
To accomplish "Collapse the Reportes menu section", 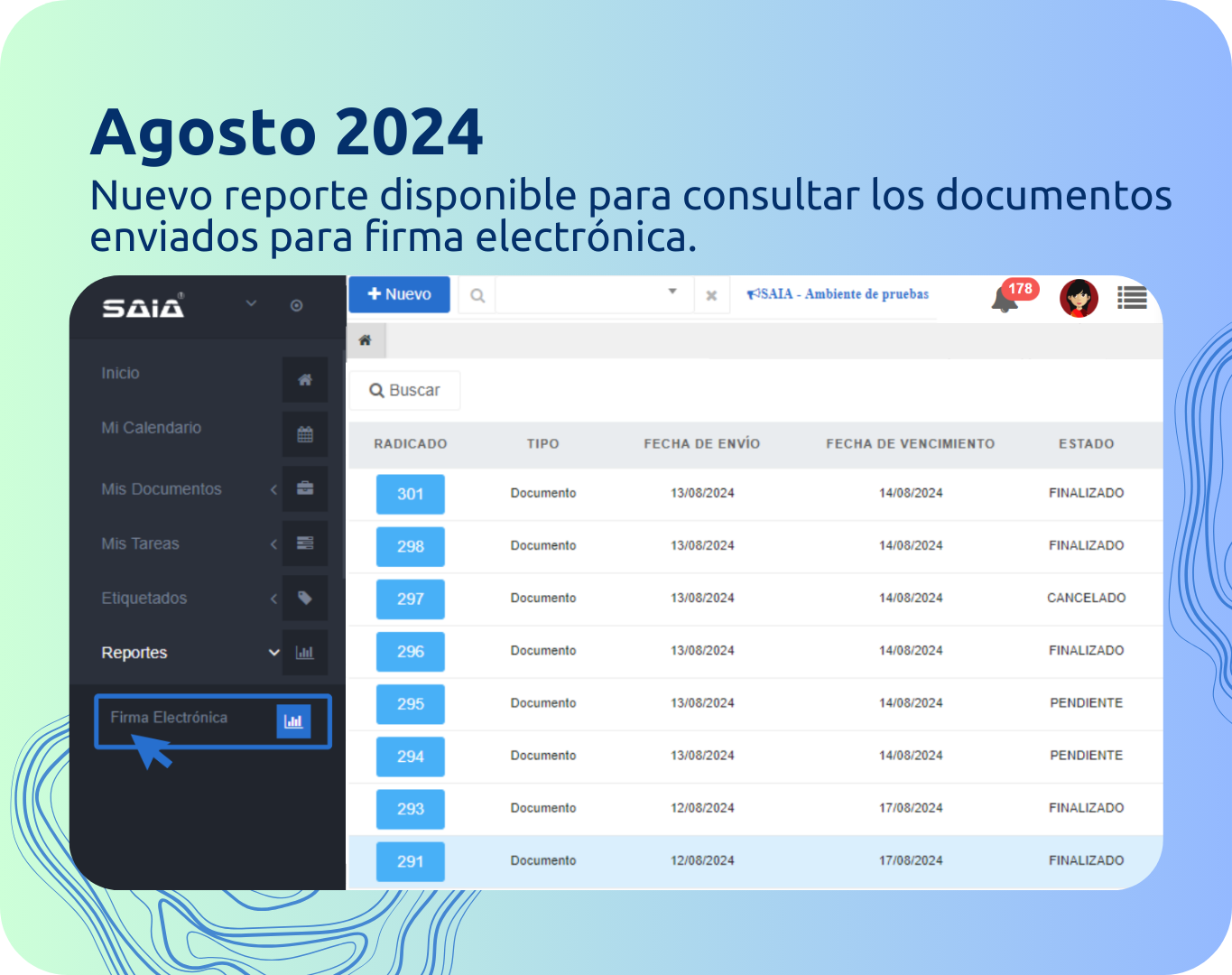I will click(x=273, y=653).
